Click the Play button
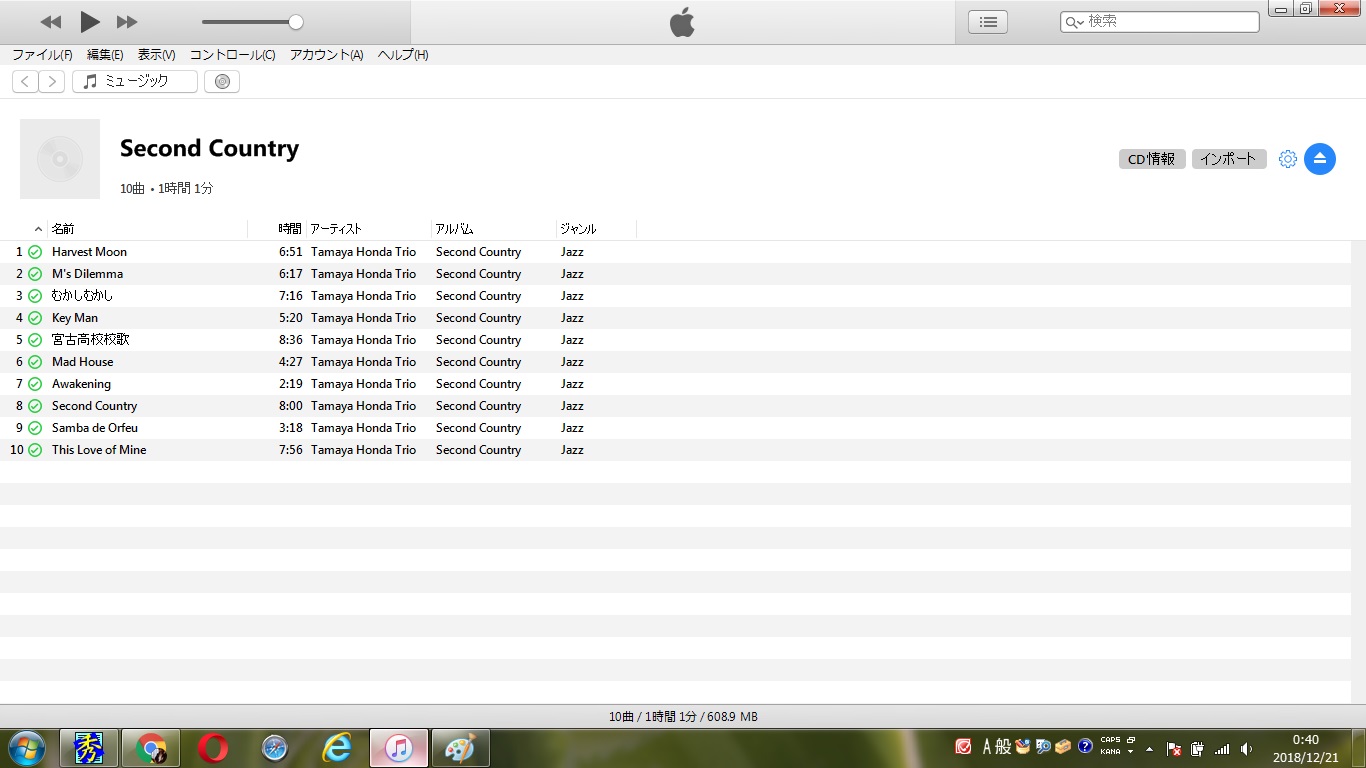Viewport: 1366px width, 768px height. [x=90, y=21]
